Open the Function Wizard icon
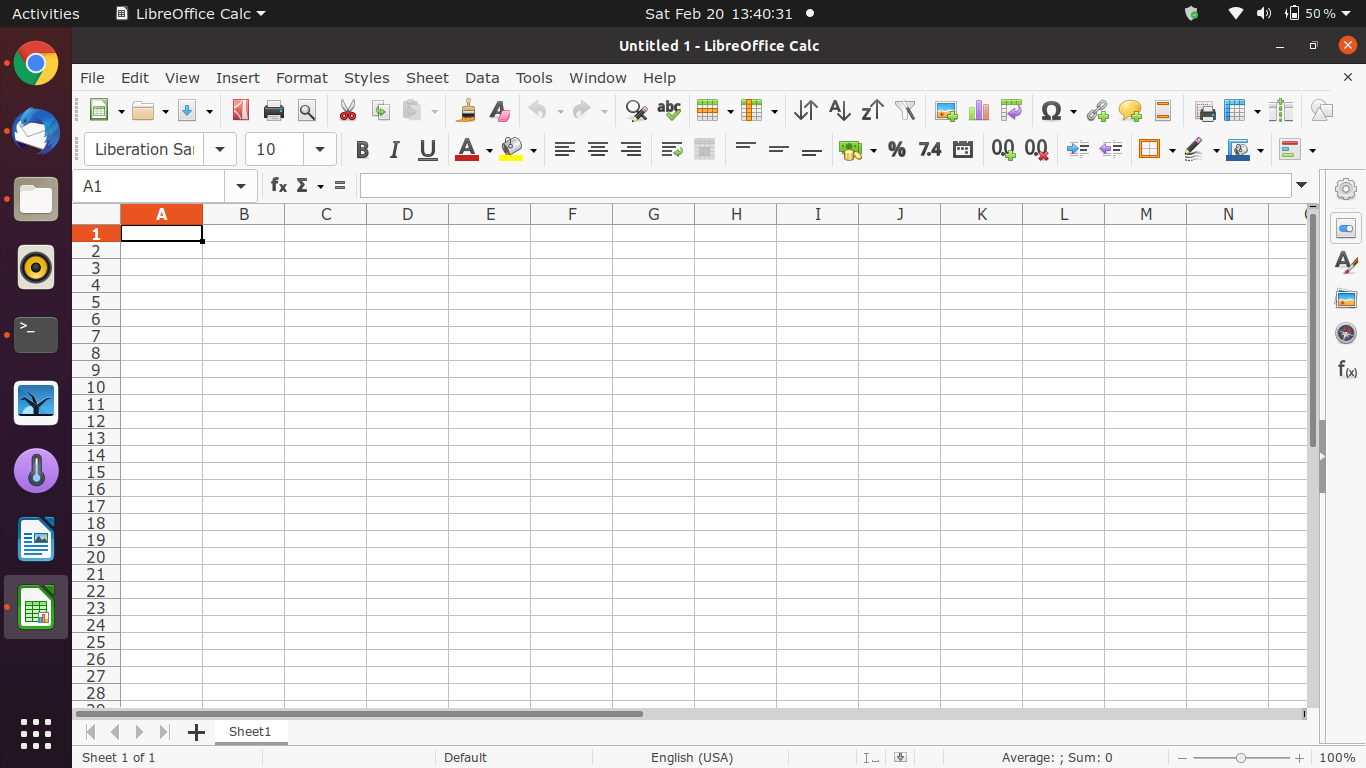The image size is (1366, 768). pos(279,186)
